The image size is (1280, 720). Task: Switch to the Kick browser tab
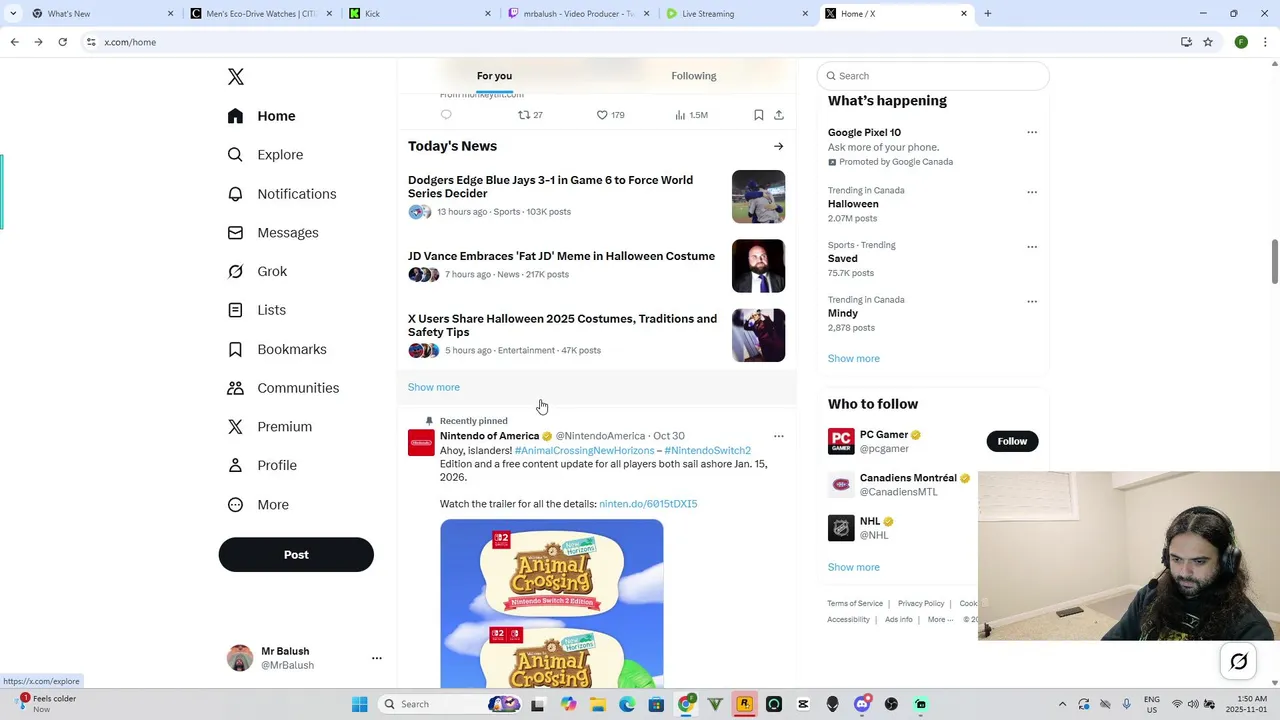(x=420, y=14)
